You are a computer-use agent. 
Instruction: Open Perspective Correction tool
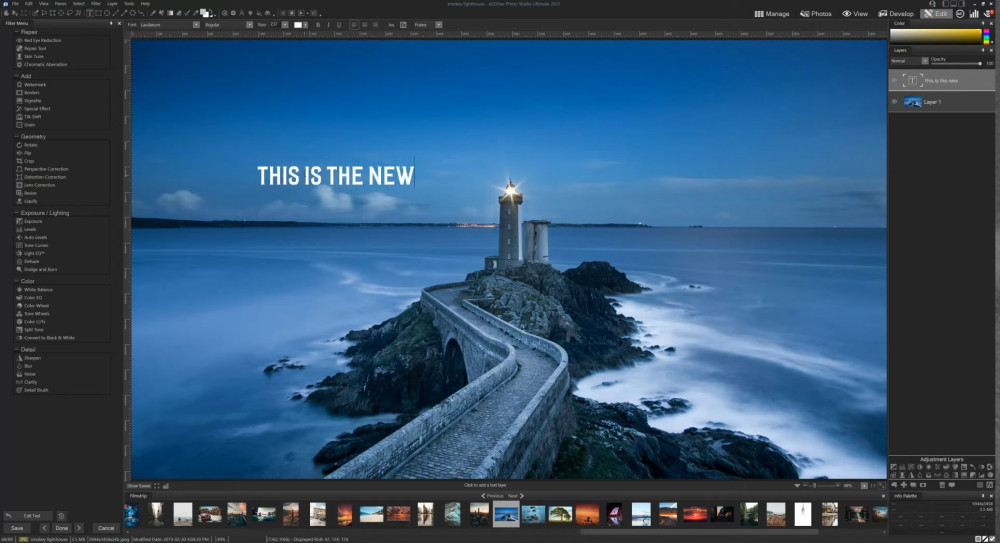tap(42, 169)
